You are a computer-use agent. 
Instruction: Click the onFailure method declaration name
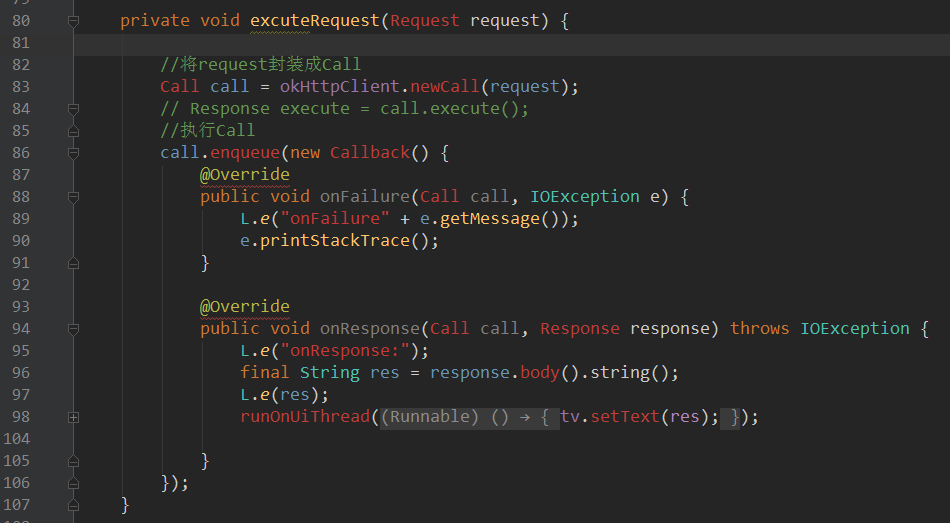tap(365, 196)
